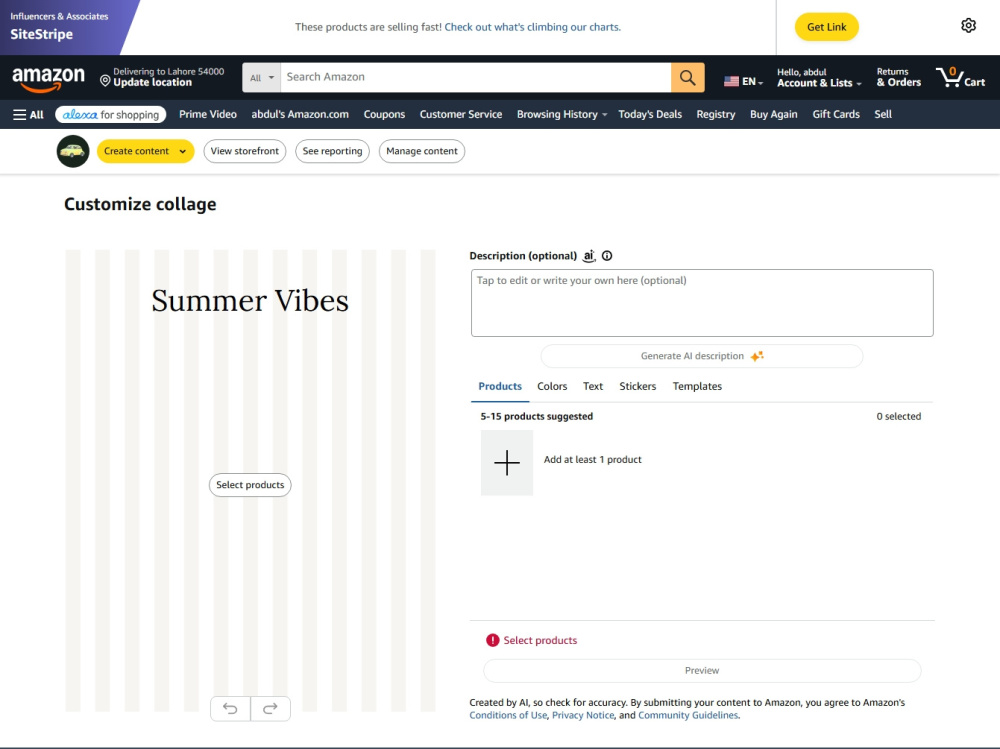The image size is (1000, 749).
Task: Click the location pin Update location
Action: point(162,77)
